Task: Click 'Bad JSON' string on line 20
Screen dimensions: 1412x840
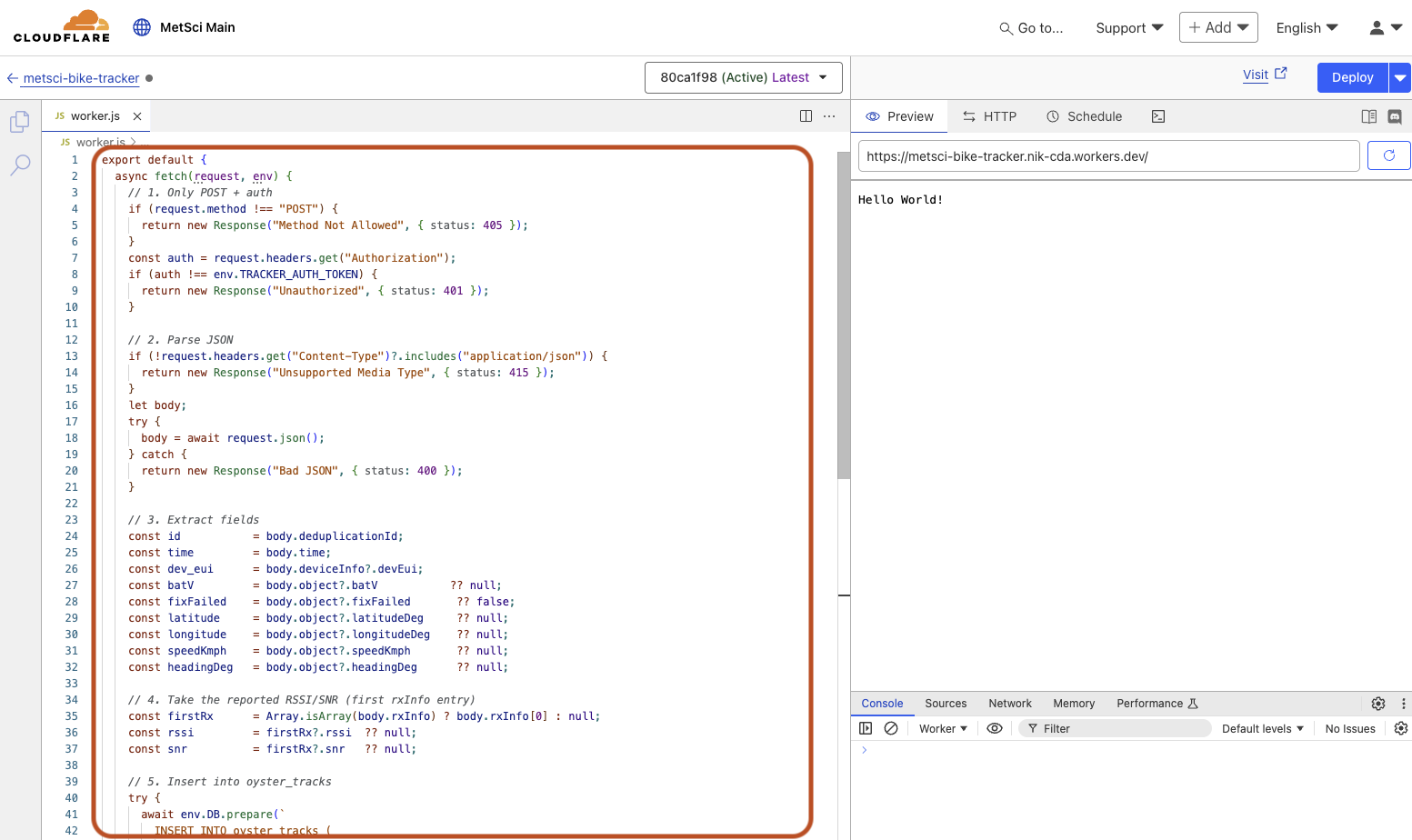Action: tap(305, 471)
